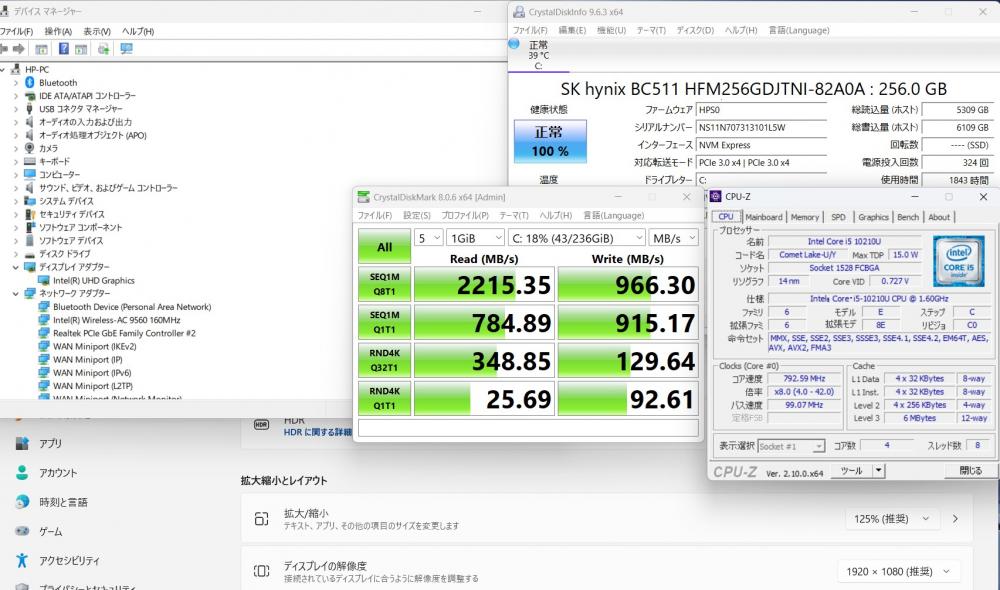This screenshot has width=1000, height=590.
Task: Switch to the About tab in CPU-Z
Action: tap(939, 217)
